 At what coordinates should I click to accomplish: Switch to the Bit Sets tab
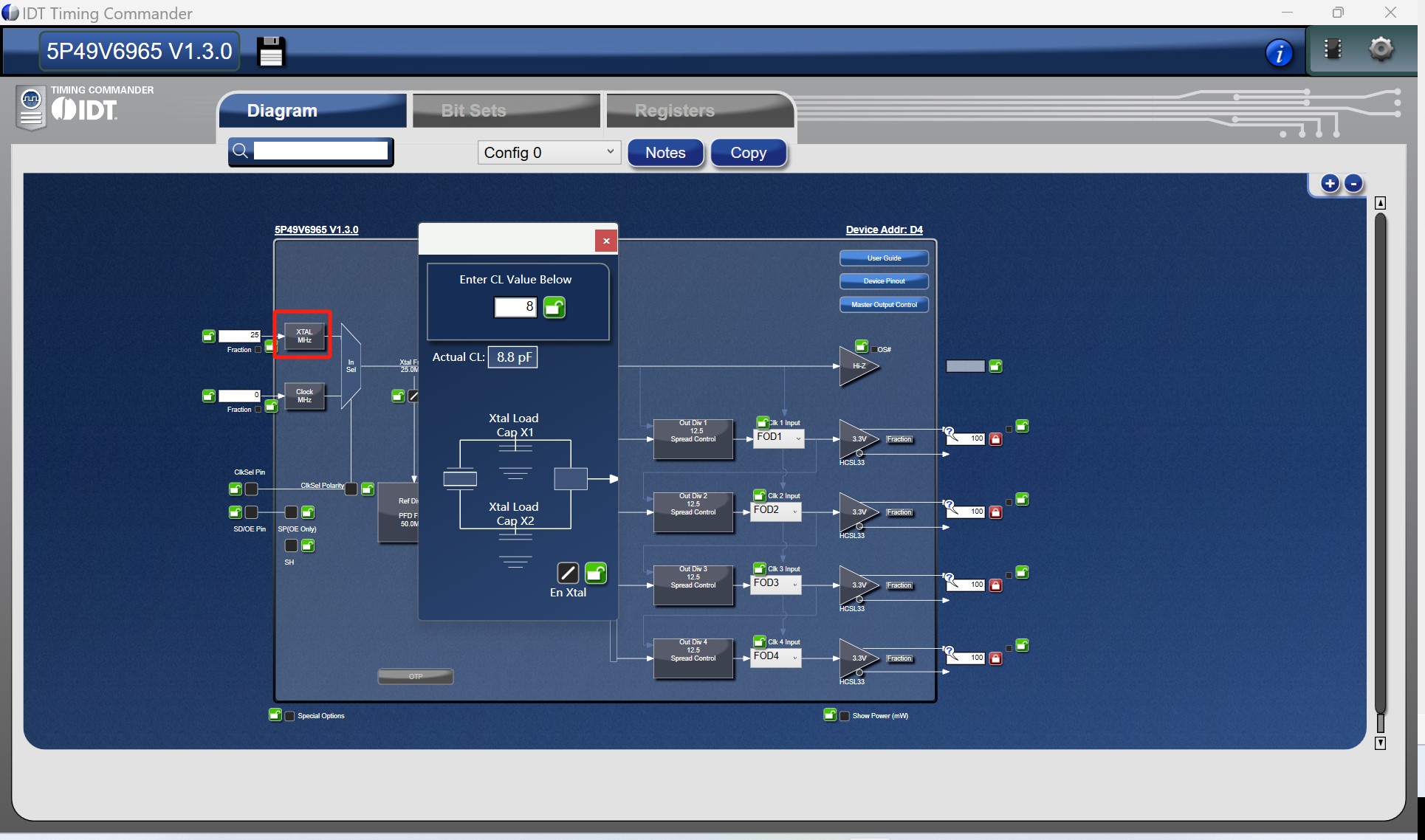click(x=506, y=111)
